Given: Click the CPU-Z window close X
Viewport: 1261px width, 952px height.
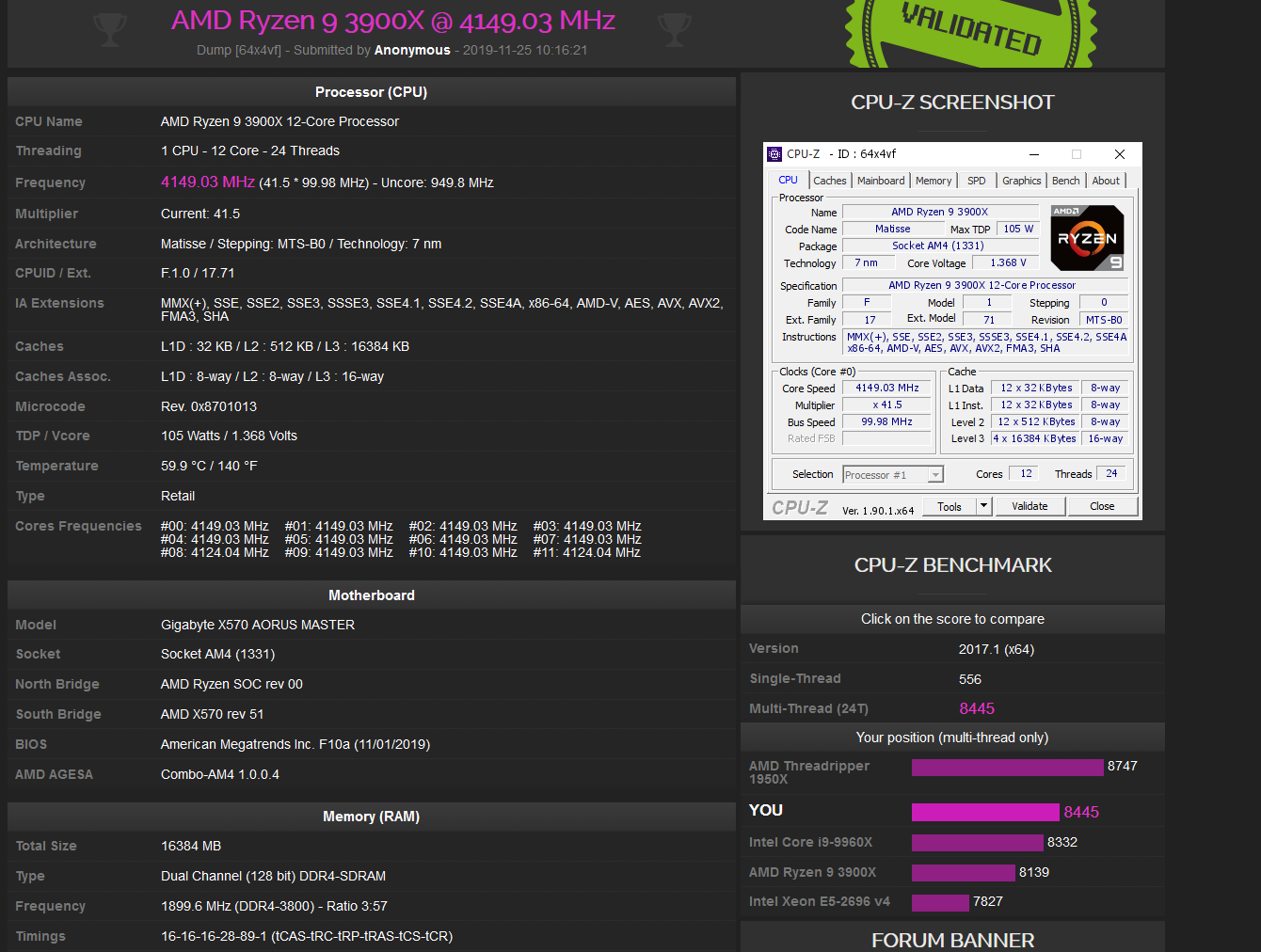Looking at the screenshot, I should pos(1120,154).
